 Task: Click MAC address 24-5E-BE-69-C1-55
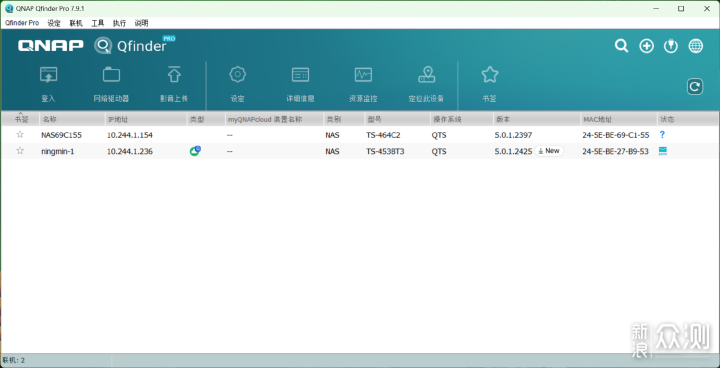(616, 135)
